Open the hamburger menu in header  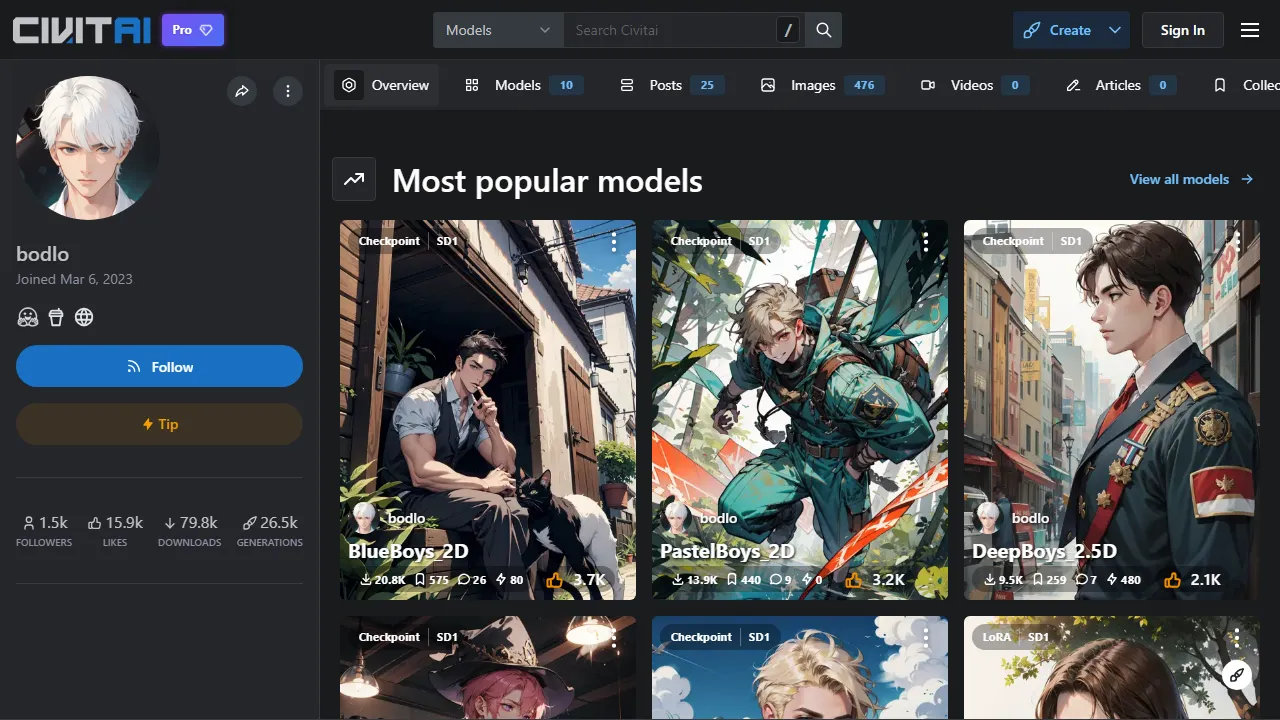(x=1249, y=30)
